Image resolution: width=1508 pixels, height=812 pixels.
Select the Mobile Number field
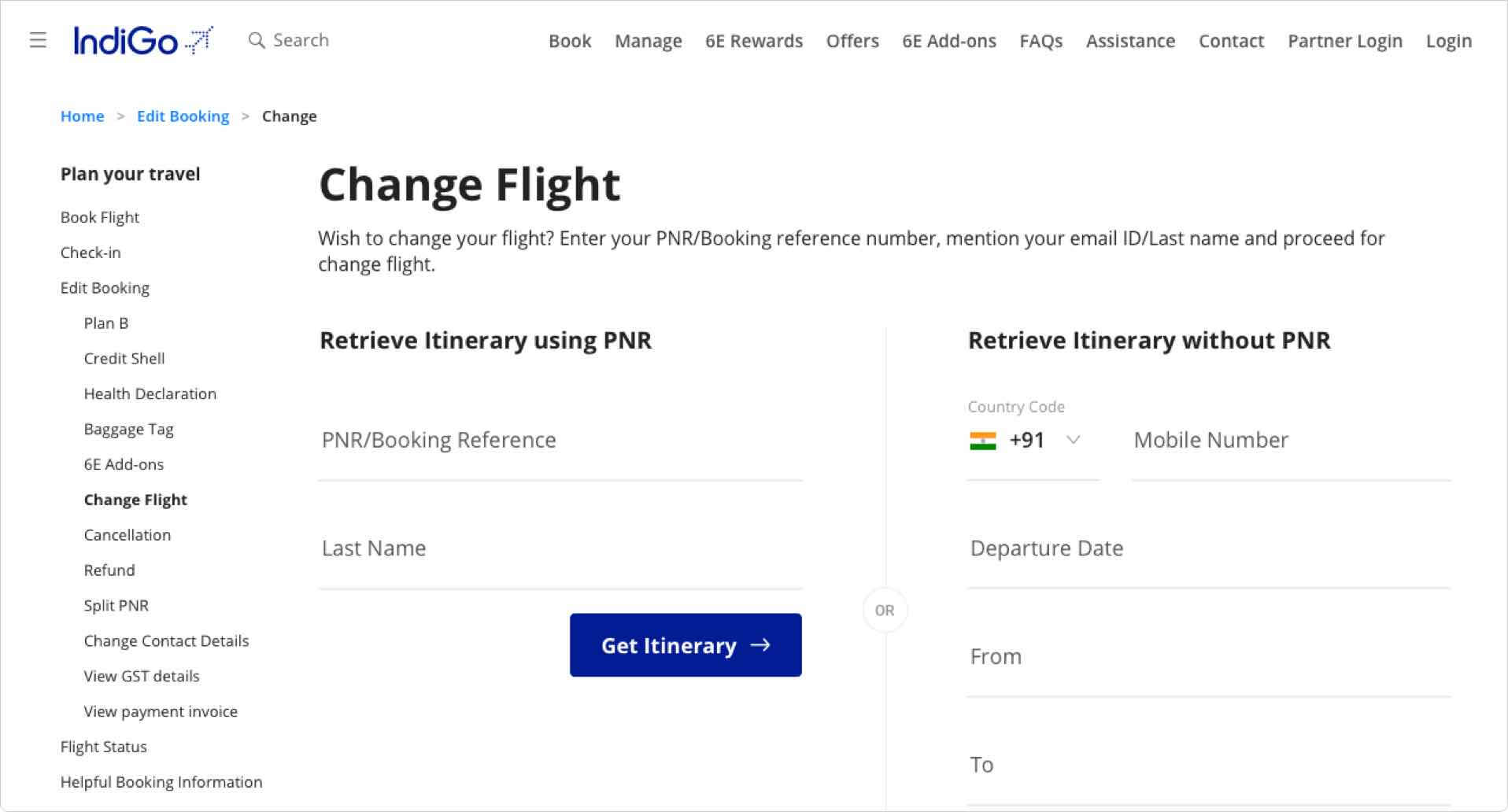(1291, 441)
